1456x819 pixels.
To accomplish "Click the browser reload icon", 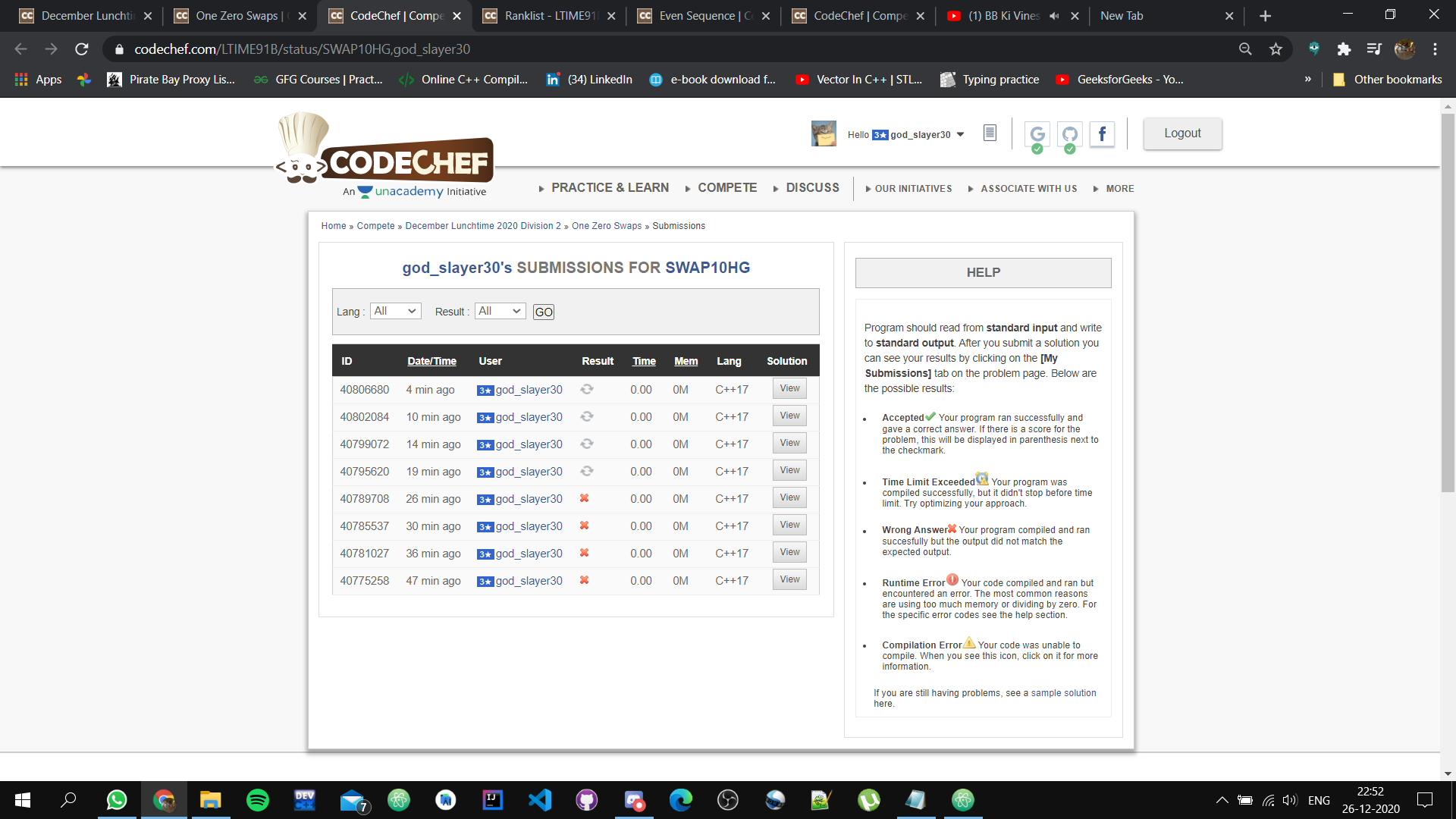I will [82, 49].
